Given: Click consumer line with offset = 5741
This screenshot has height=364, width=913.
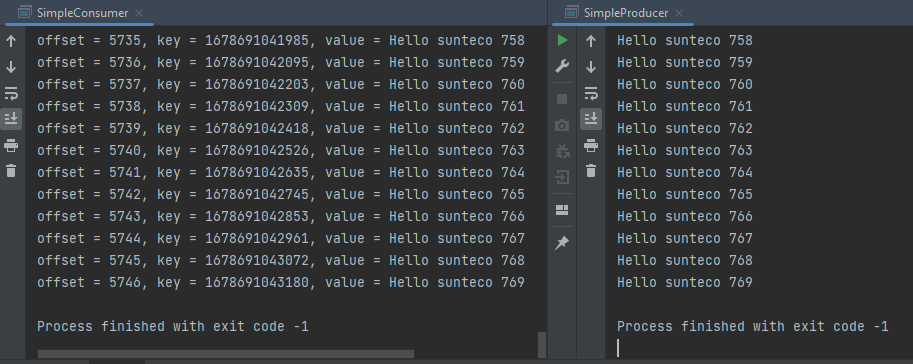Looking at the screenshot, I should tap(281, 172).
